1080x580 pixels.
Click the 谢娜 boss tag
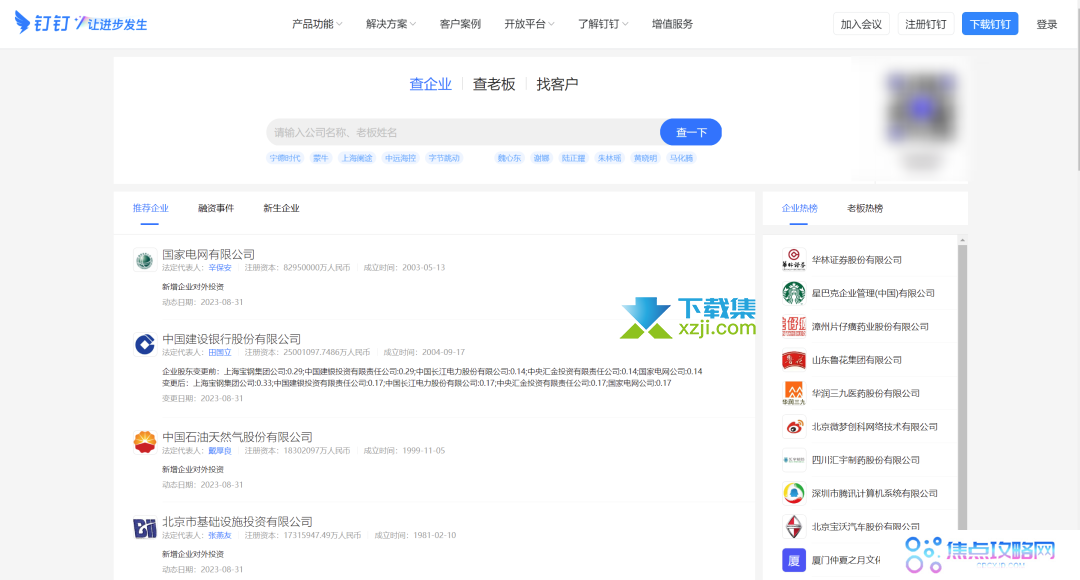(x=541, y=158)
